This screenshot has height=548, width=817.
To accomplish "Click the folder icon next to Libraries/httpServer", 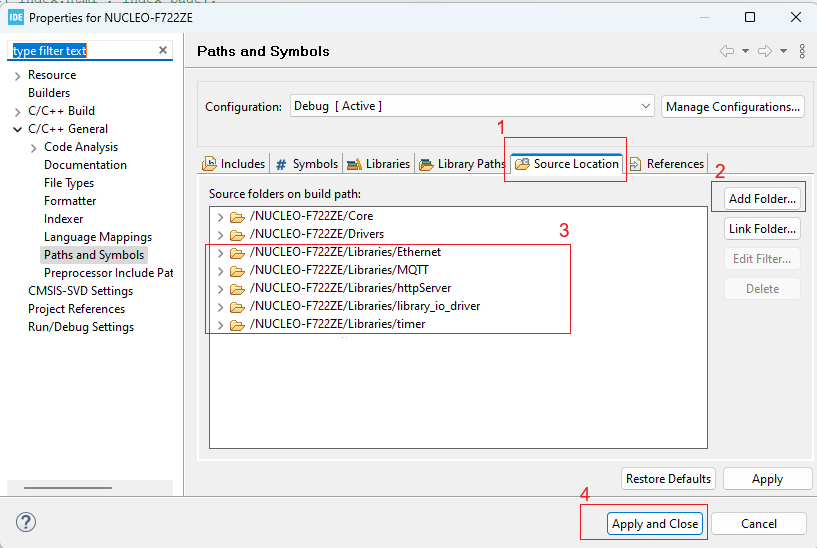I will click(237, 289).
